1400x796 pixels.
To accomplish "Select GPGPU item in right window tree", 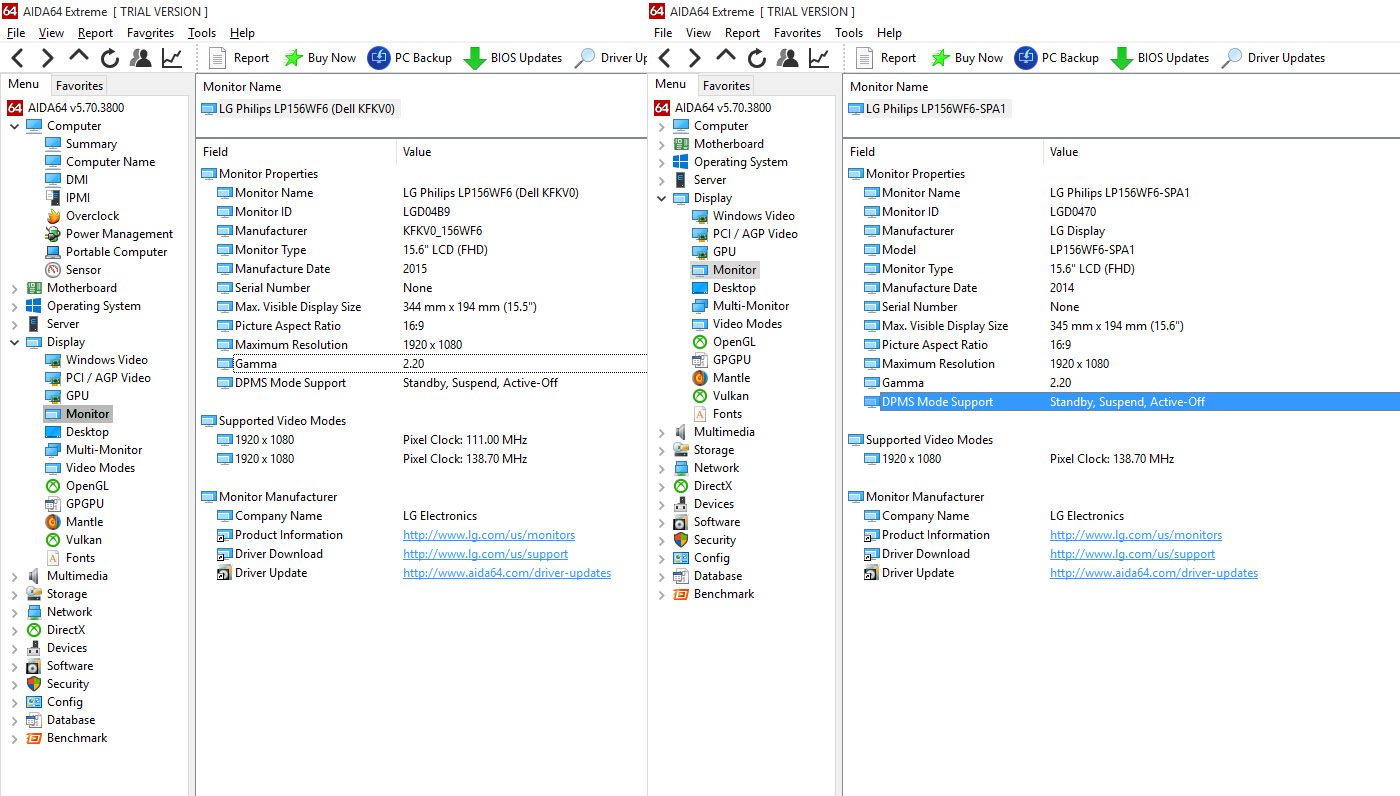I will pyautogui.click(x=732, y=360).
